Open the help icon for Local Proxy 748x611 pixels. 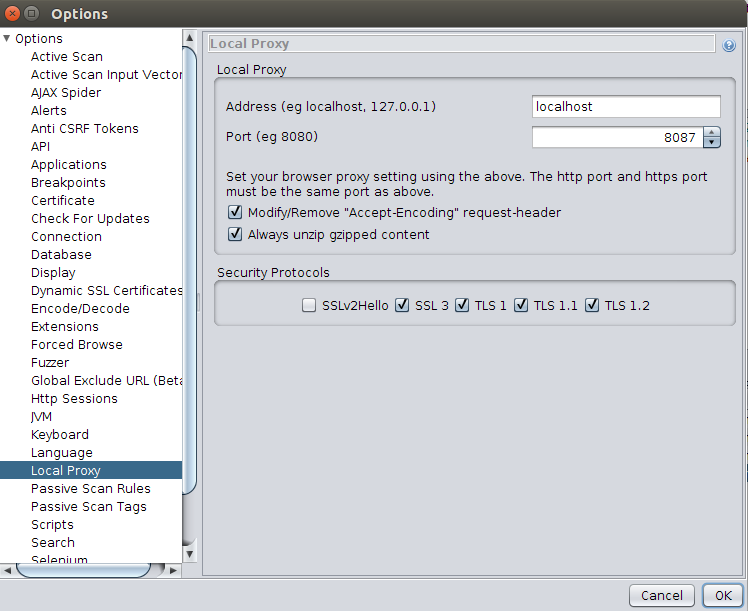tap(728, 45)
